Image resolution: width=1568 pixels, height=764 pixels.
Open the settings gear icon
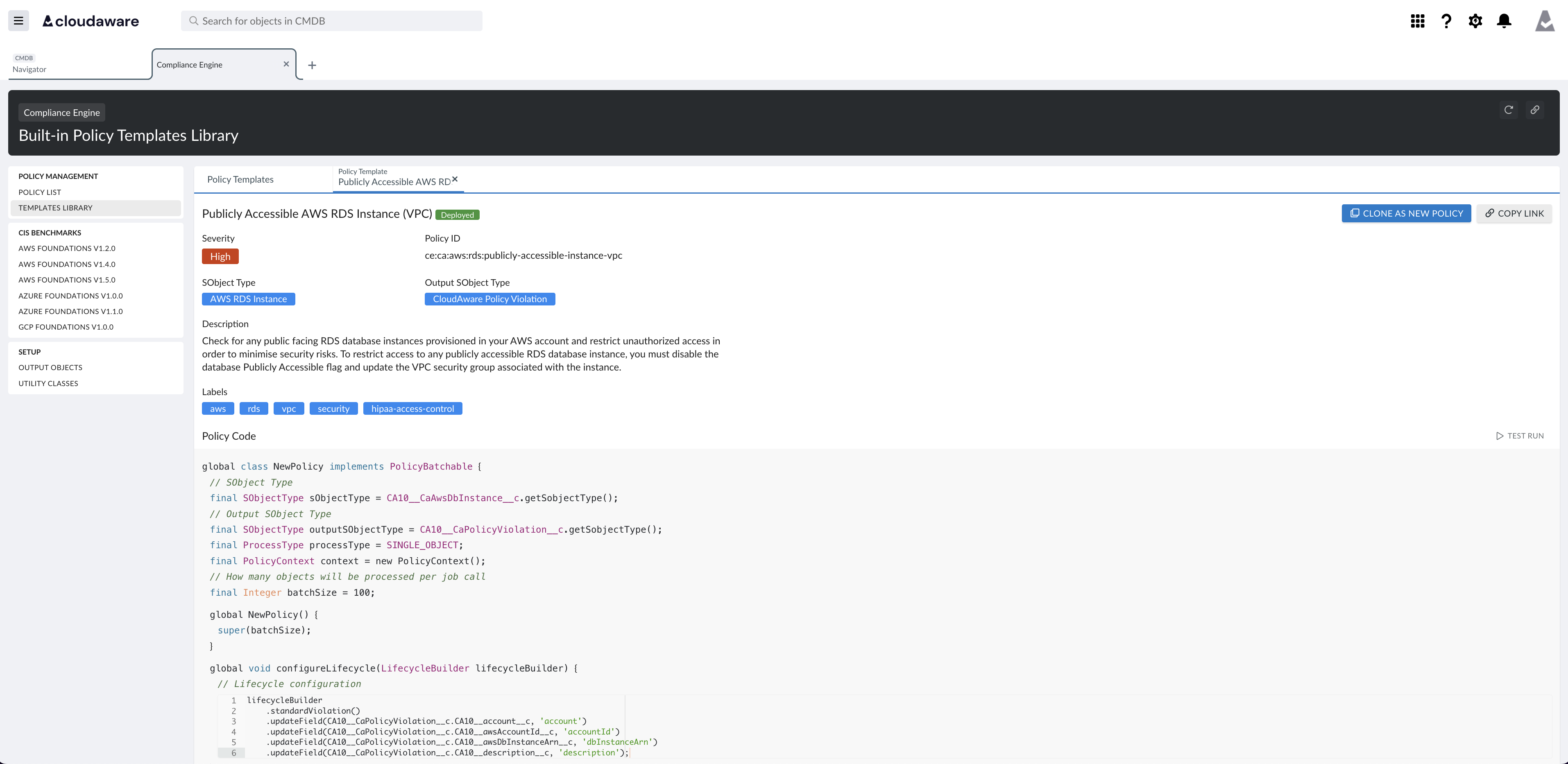[x=1475, y=21]
